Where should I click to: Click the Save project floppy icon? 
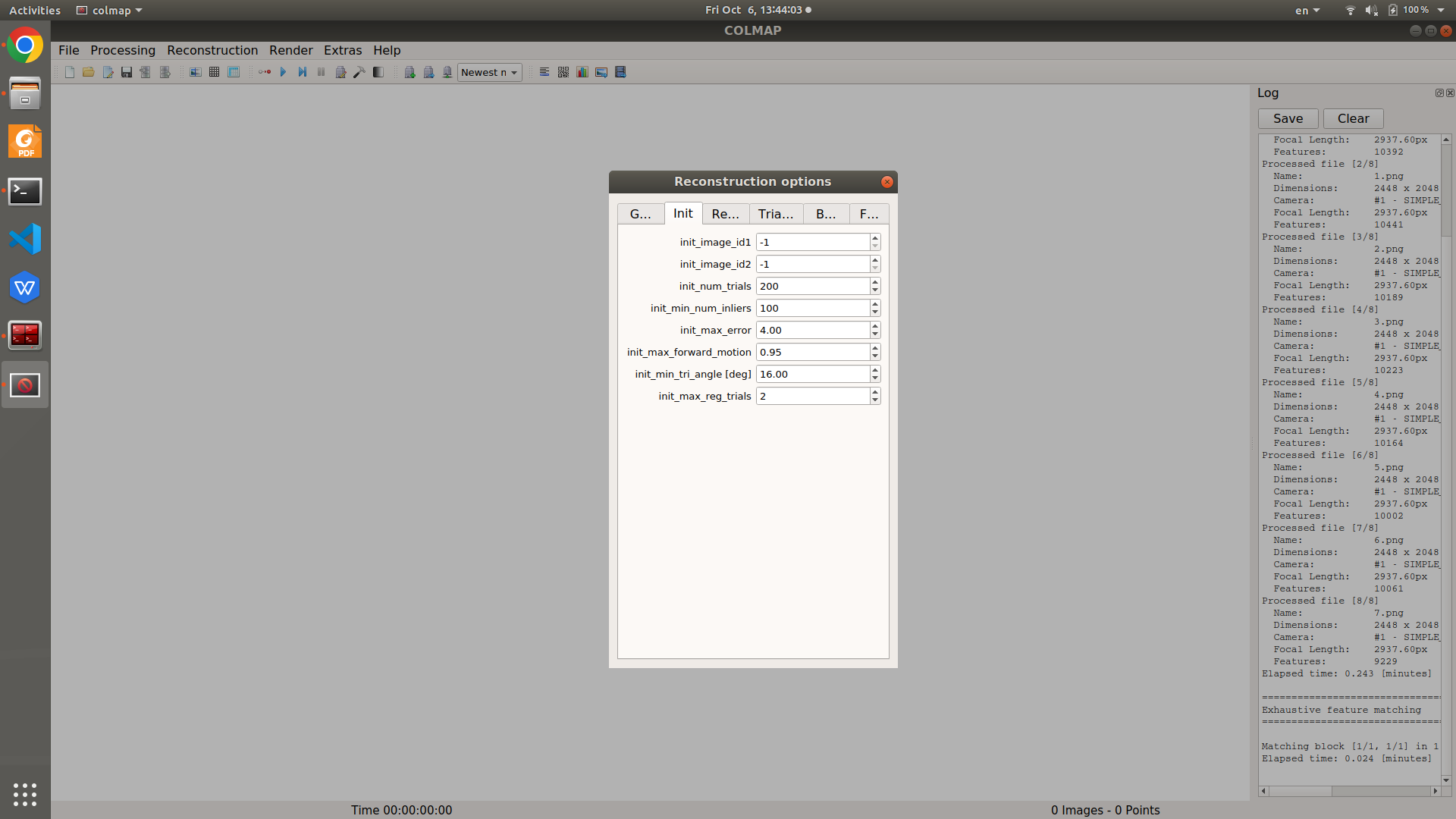(x=127, y=72)
